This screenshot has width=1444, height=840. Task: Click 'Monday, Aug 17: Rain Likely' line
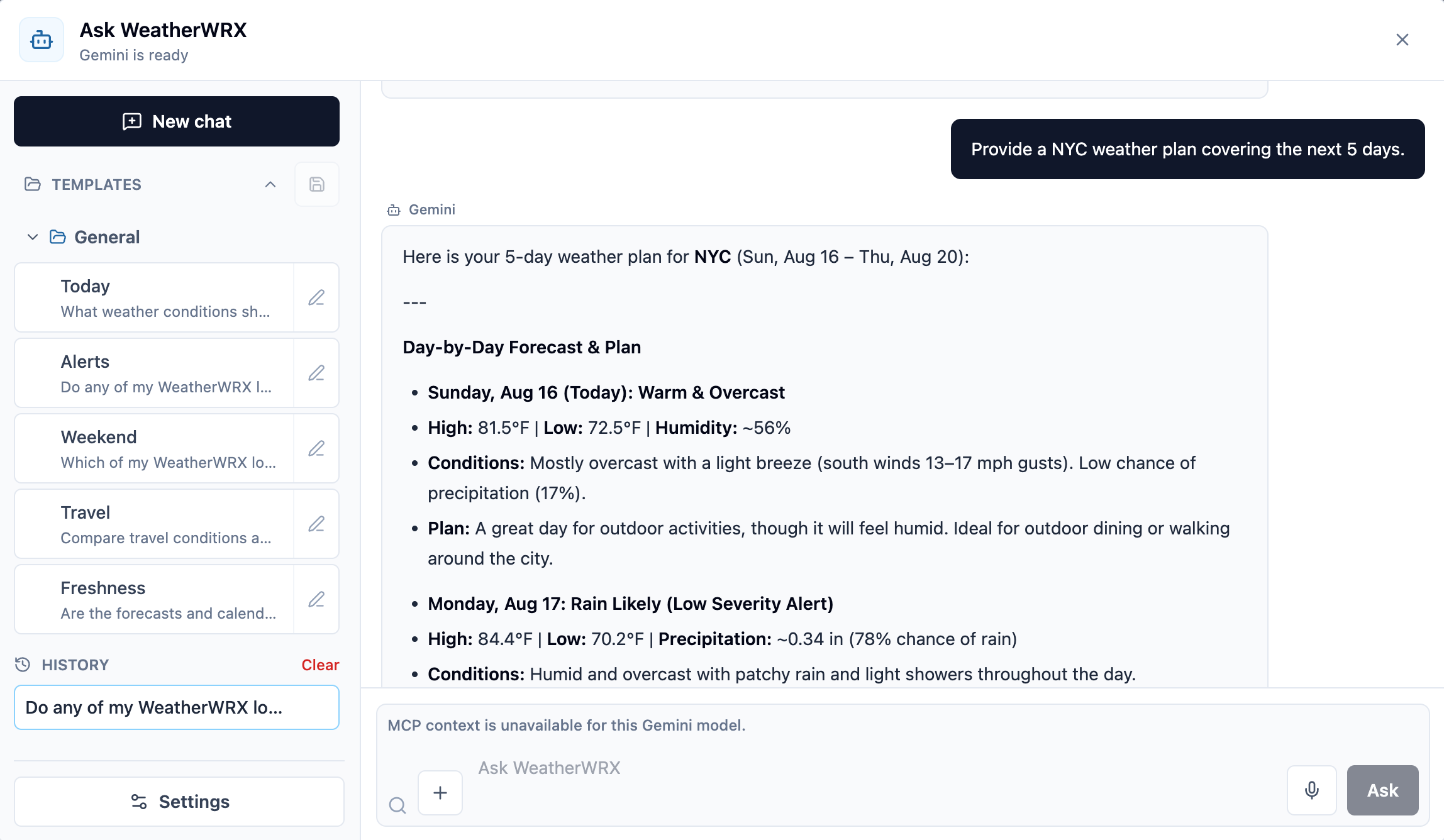(x=631, y=604)
